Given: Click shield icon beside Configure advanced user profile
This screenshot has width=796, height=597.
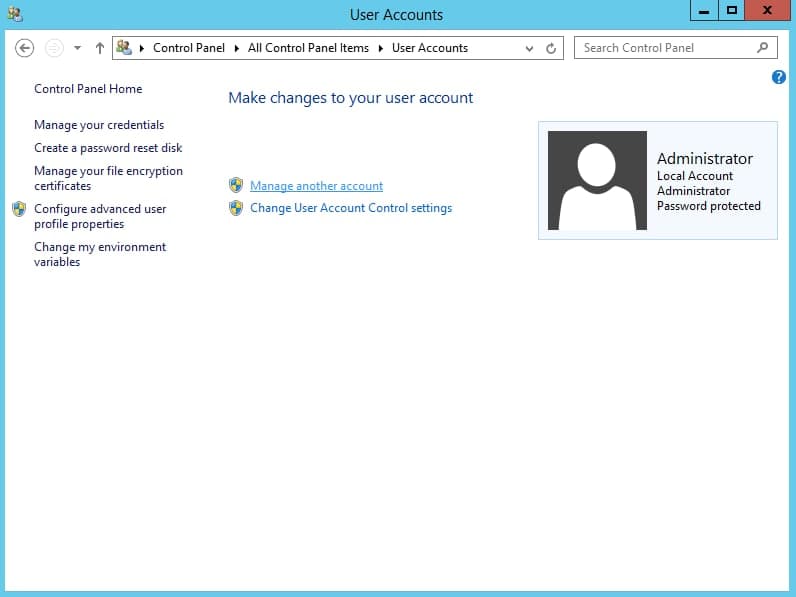Looking at the screenshot, I should 19,209.
